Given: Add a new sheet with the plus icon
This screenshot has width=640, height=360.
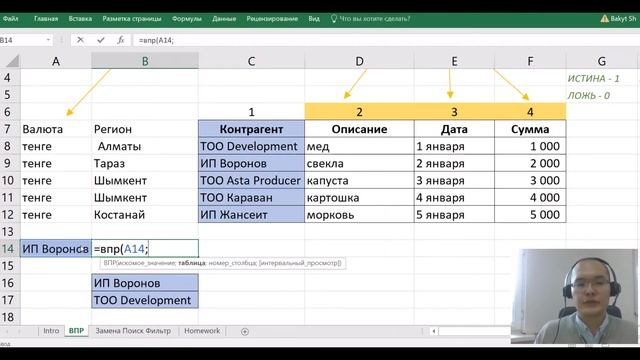Looking at the screenshot, I should coord(244,331).
